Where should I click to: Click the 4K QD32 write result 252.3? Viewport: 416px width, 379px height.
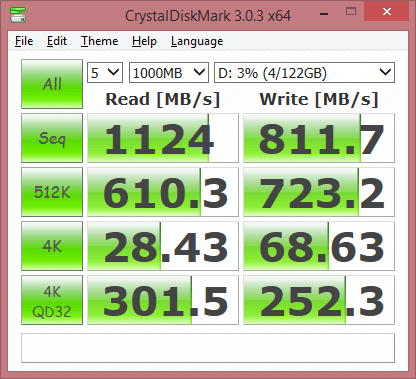[x=319, y=300]
